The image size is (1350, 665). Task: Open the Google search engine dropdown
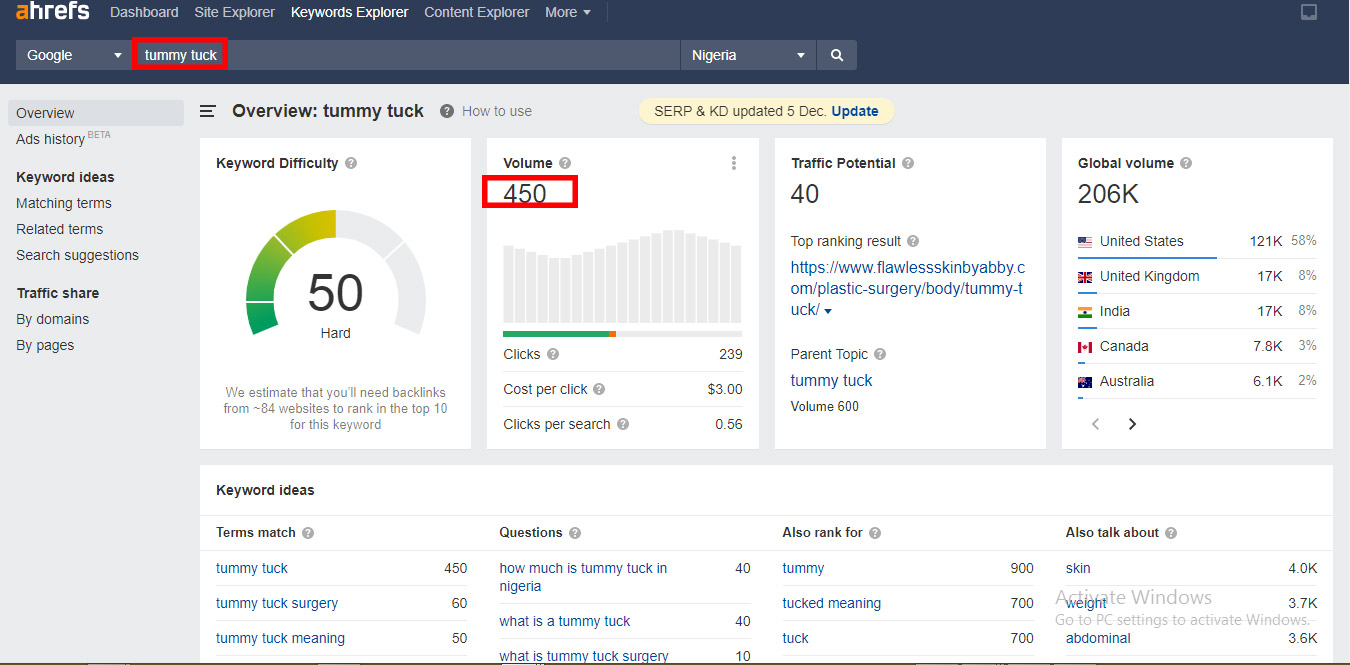(x=74, y=55)
